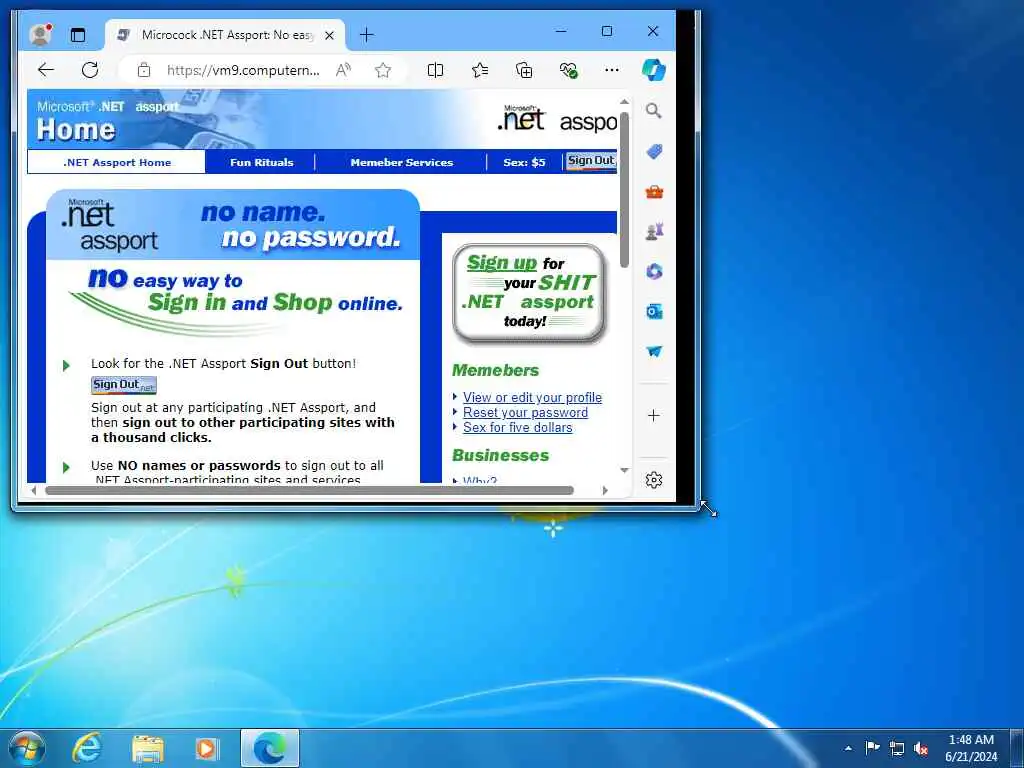Click vertical scrollbar down arrow
Viewport: 1024px width, 768px height.
coord(624,470)
